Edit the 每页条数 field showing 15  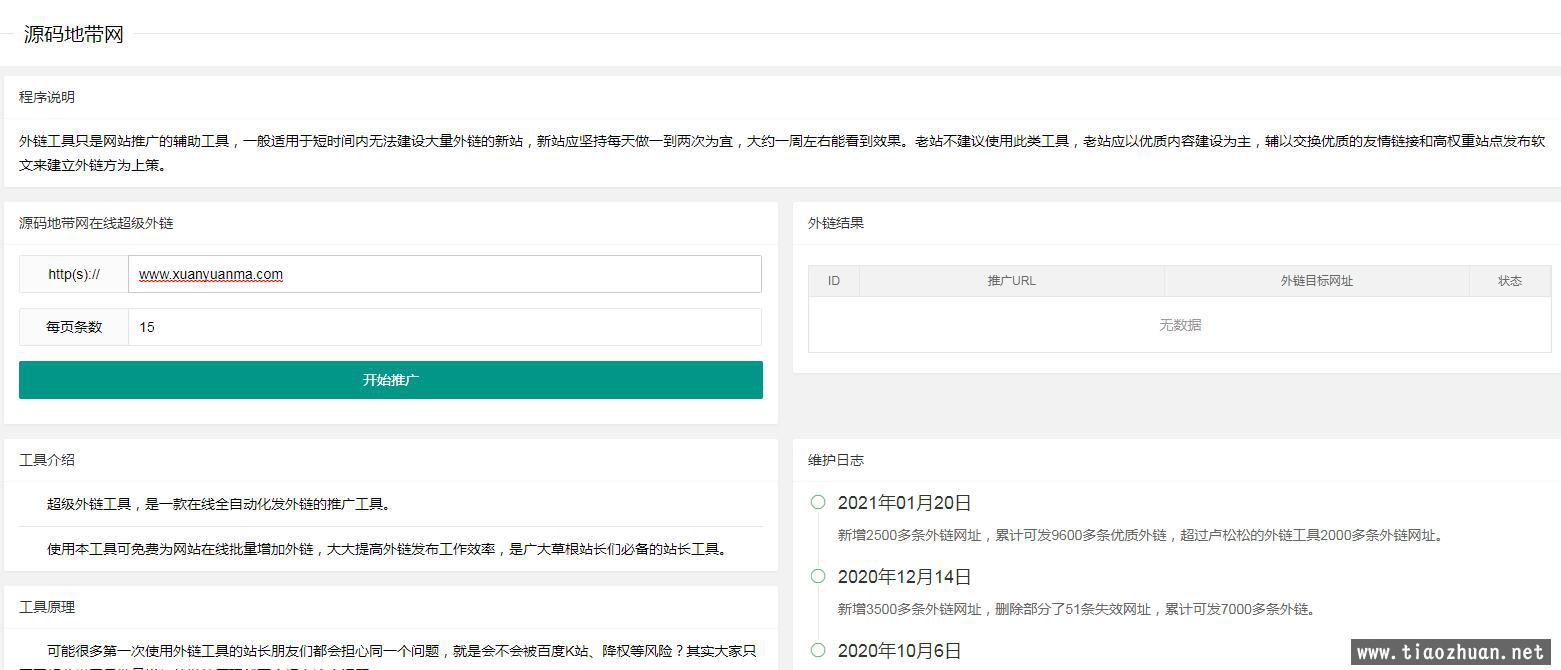(x=445, y=327)
